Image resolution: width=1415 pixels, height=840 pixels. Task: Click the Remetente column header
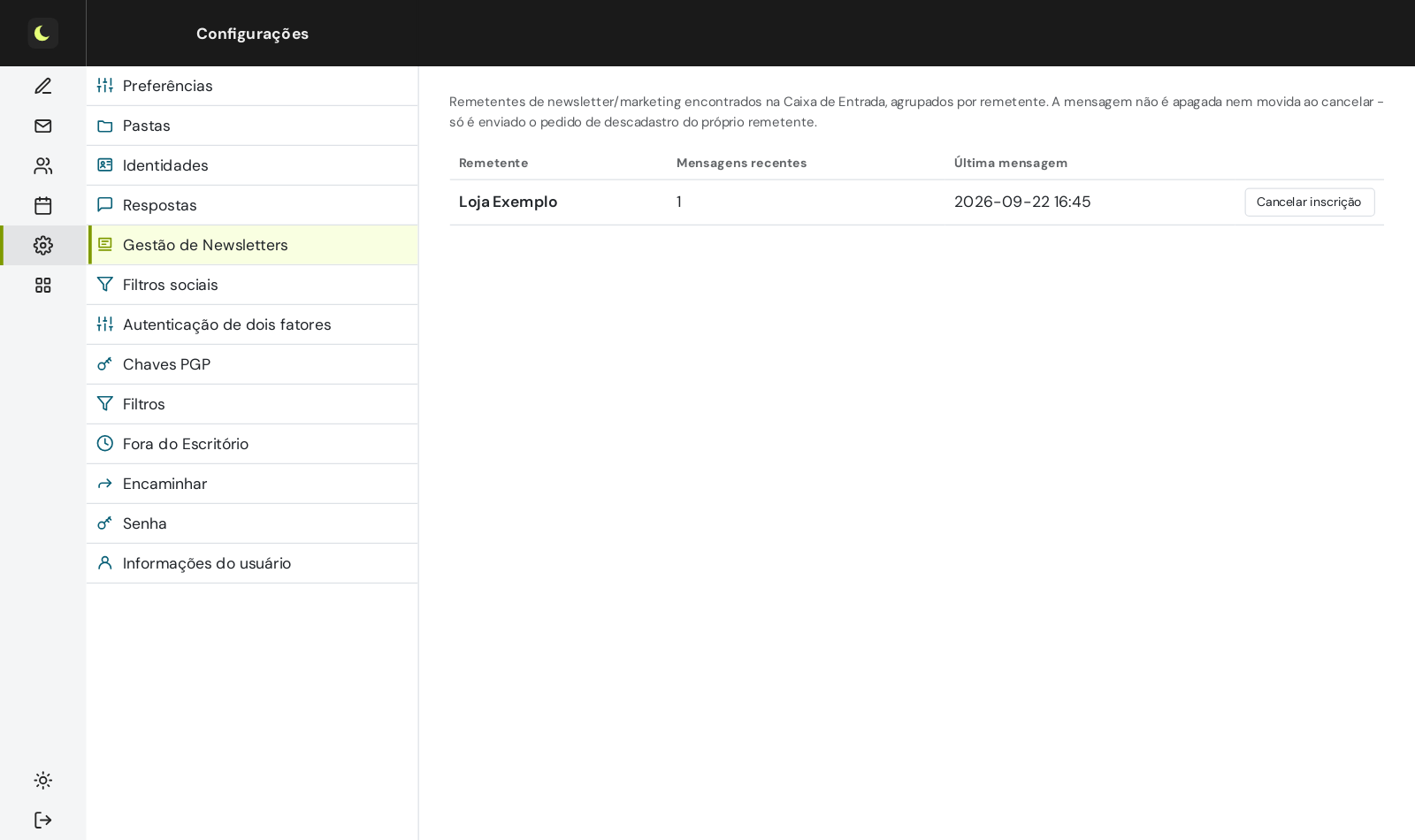(493, 163)
